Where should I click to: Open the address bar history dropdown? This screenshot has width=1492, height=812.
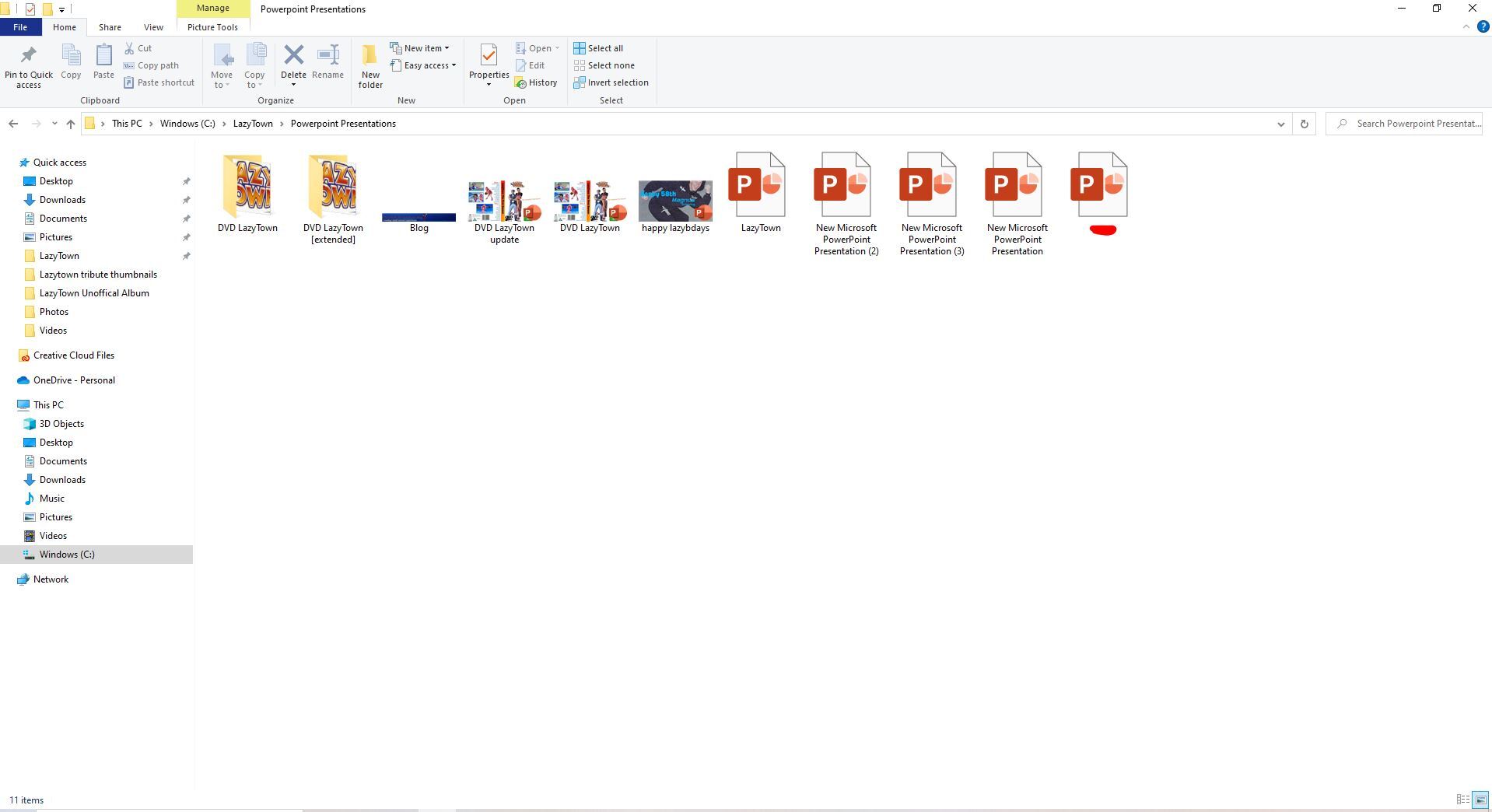(x=1280, y=124)
